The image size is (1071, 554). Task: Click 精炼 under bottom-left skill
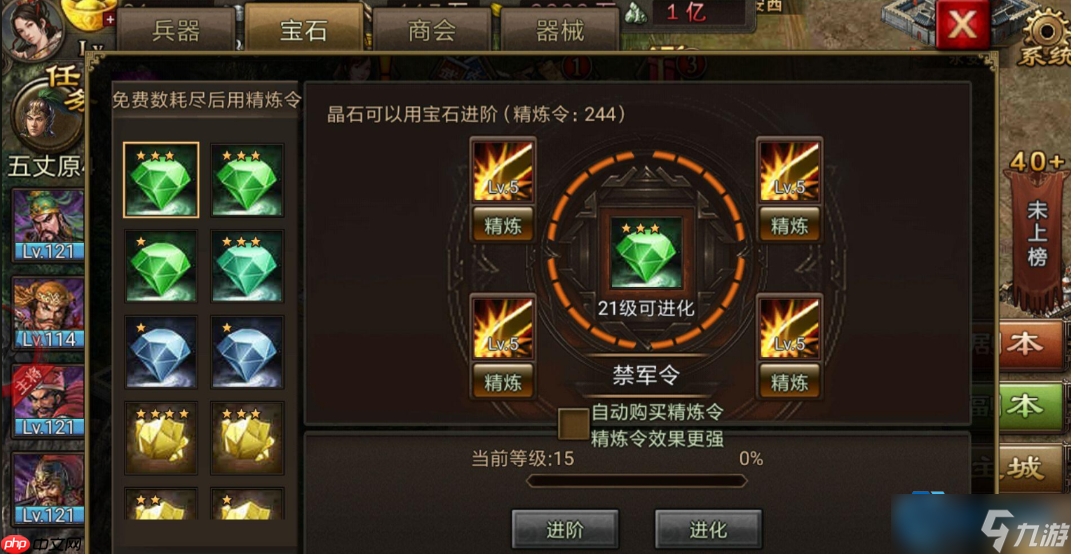click(503, 382)
